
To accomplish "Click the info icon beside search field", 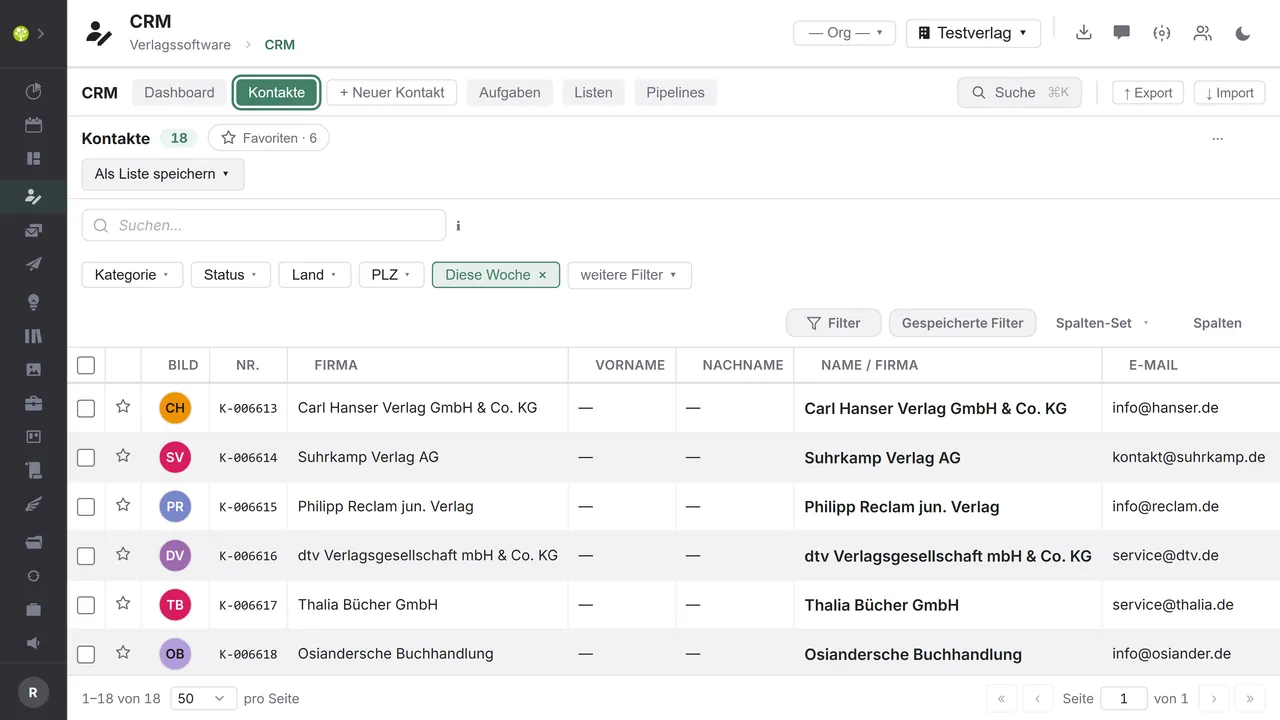I will [x=458, y=226].
